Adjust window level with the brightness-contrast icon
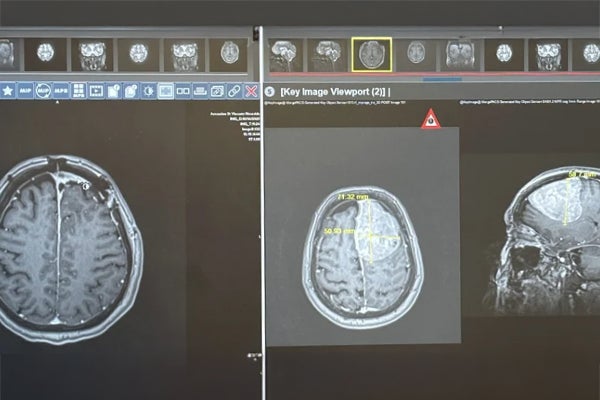The image size is (600, 400). pos(148,91)
